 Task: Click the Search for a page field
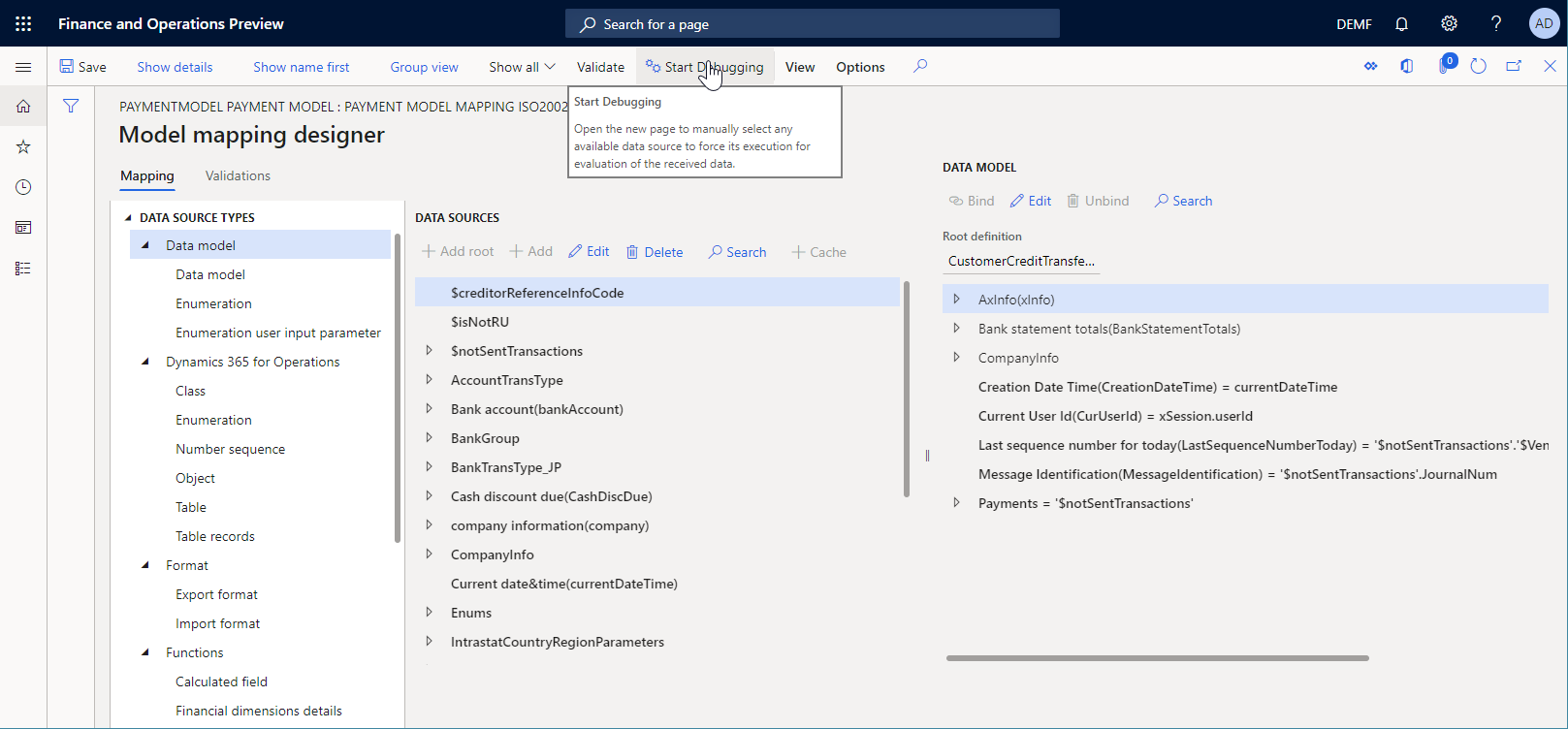click(x=813, y=24)
